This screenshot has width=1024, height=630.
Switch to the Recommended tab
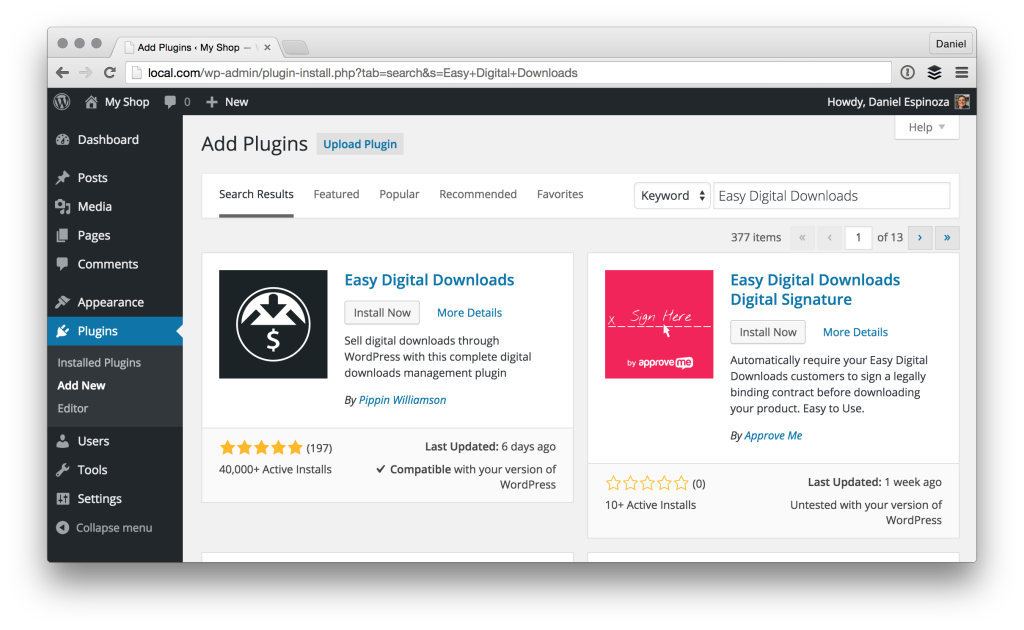click(x=478, y=194)
